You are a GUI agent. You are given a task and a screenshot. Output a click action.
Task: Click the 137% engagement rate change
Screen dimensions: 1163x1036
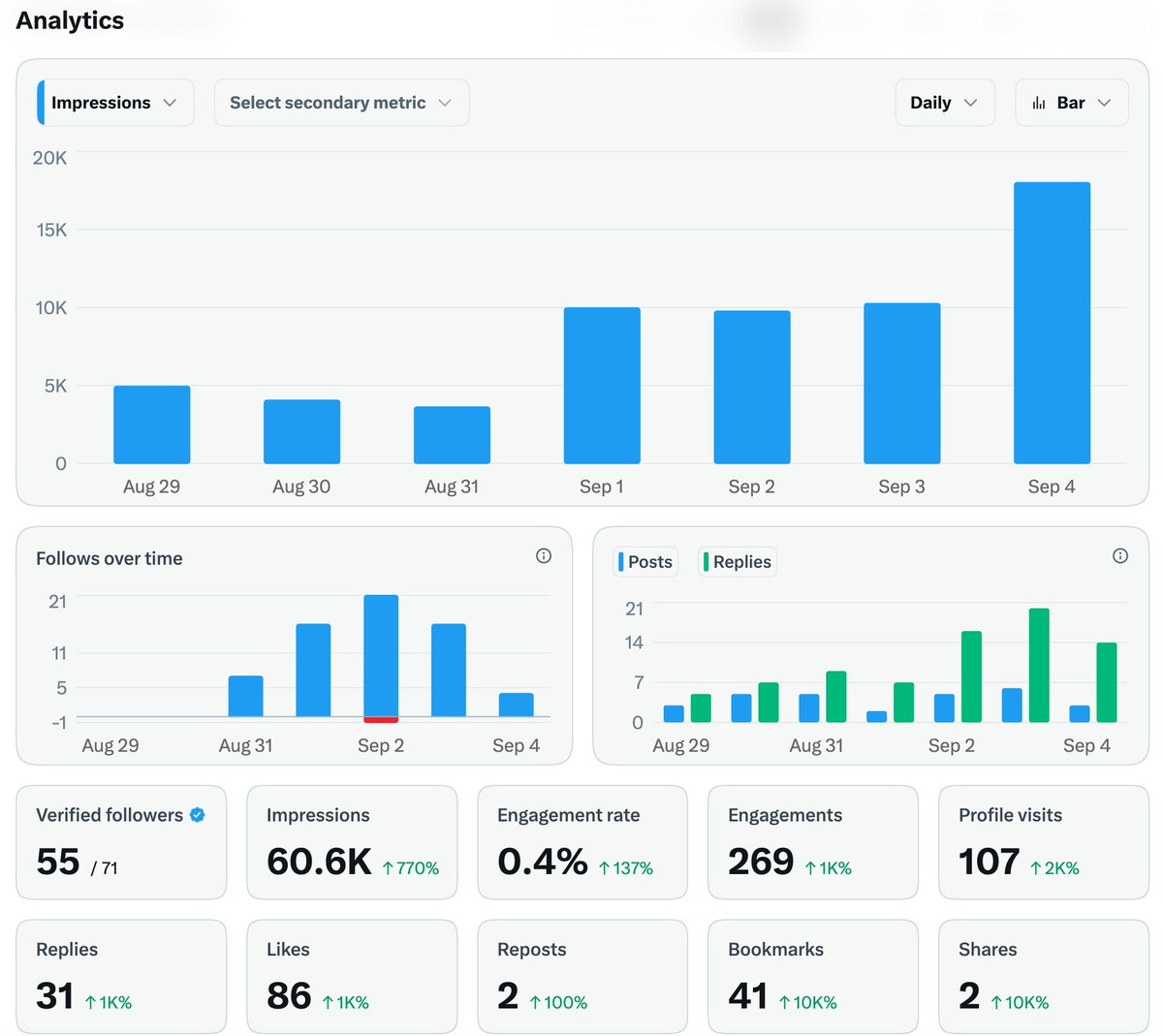[626, 868]
